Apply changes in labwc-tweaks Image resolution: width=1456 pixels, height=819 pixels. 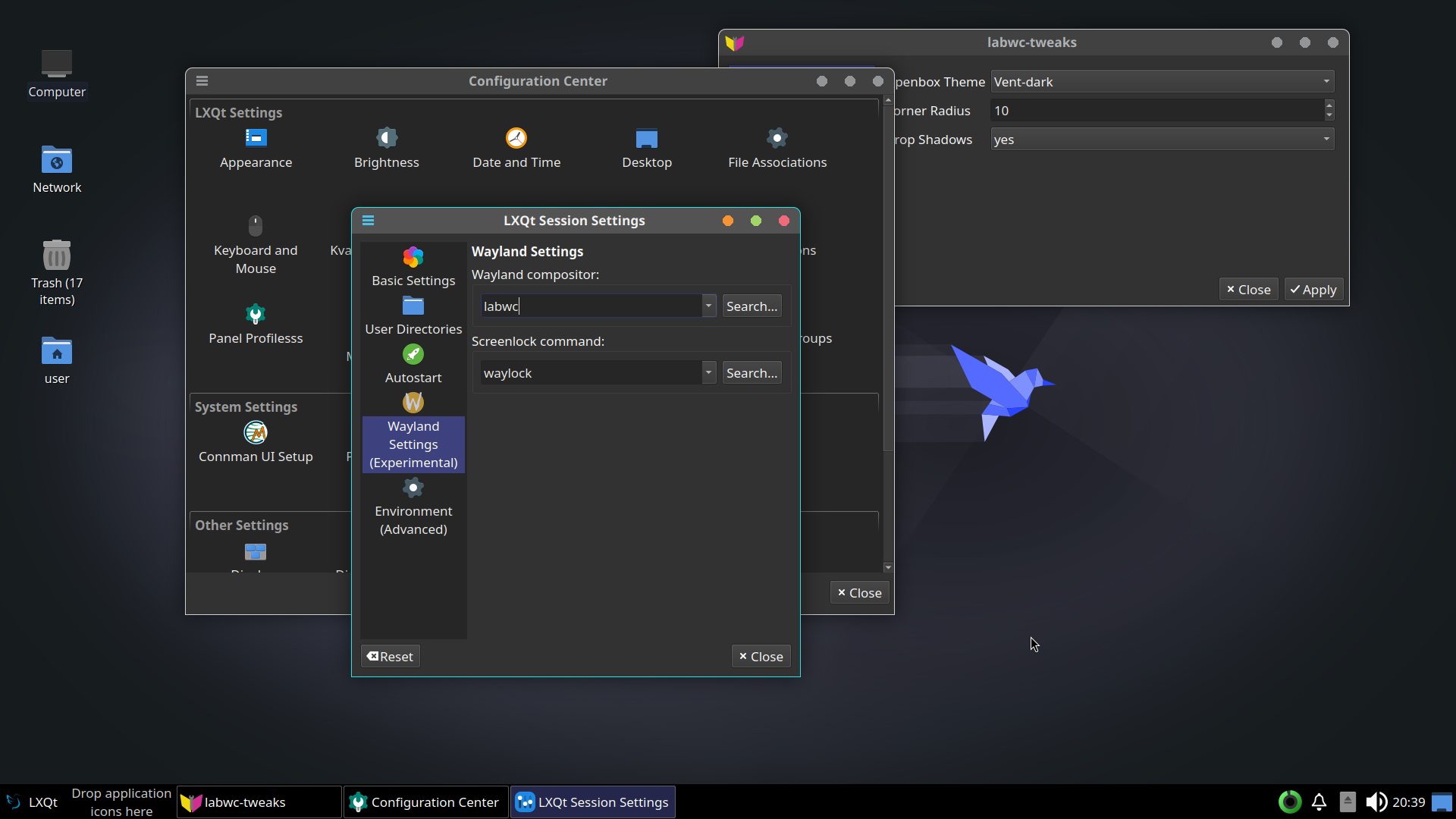click(1313, 289)
